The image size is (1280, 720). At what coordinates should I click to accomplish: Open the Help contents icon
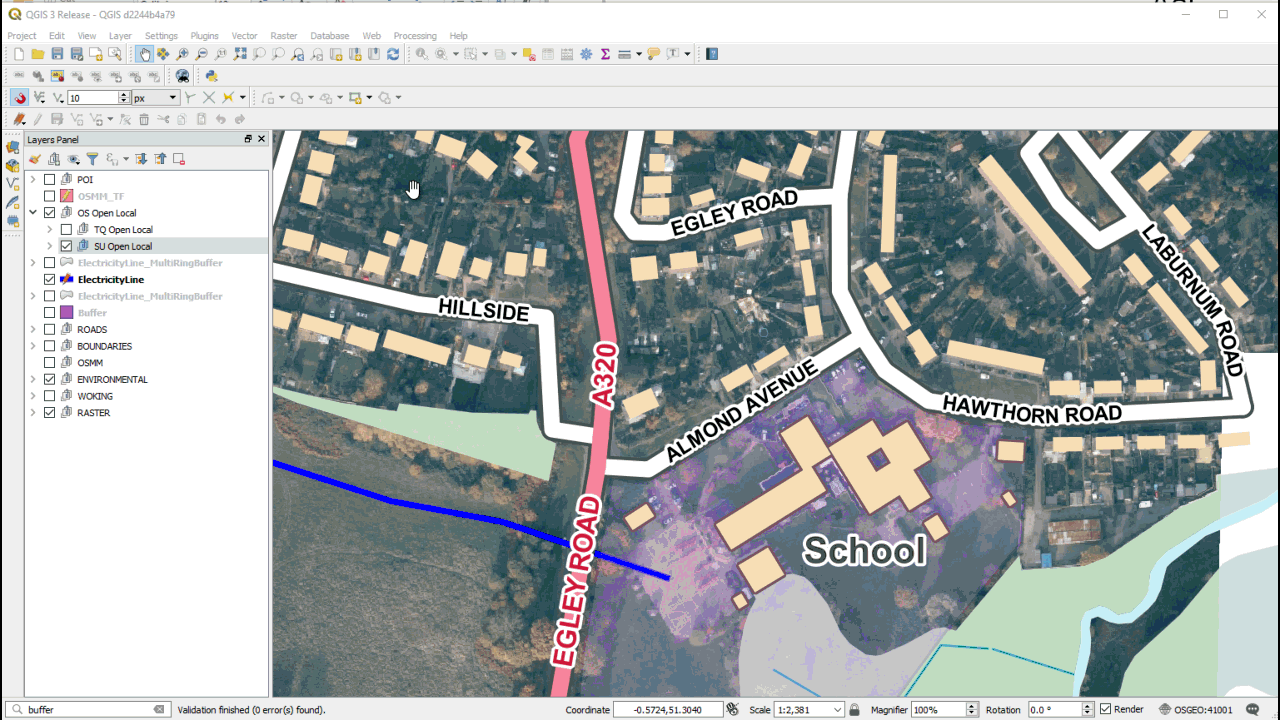(x=712, y=54)
